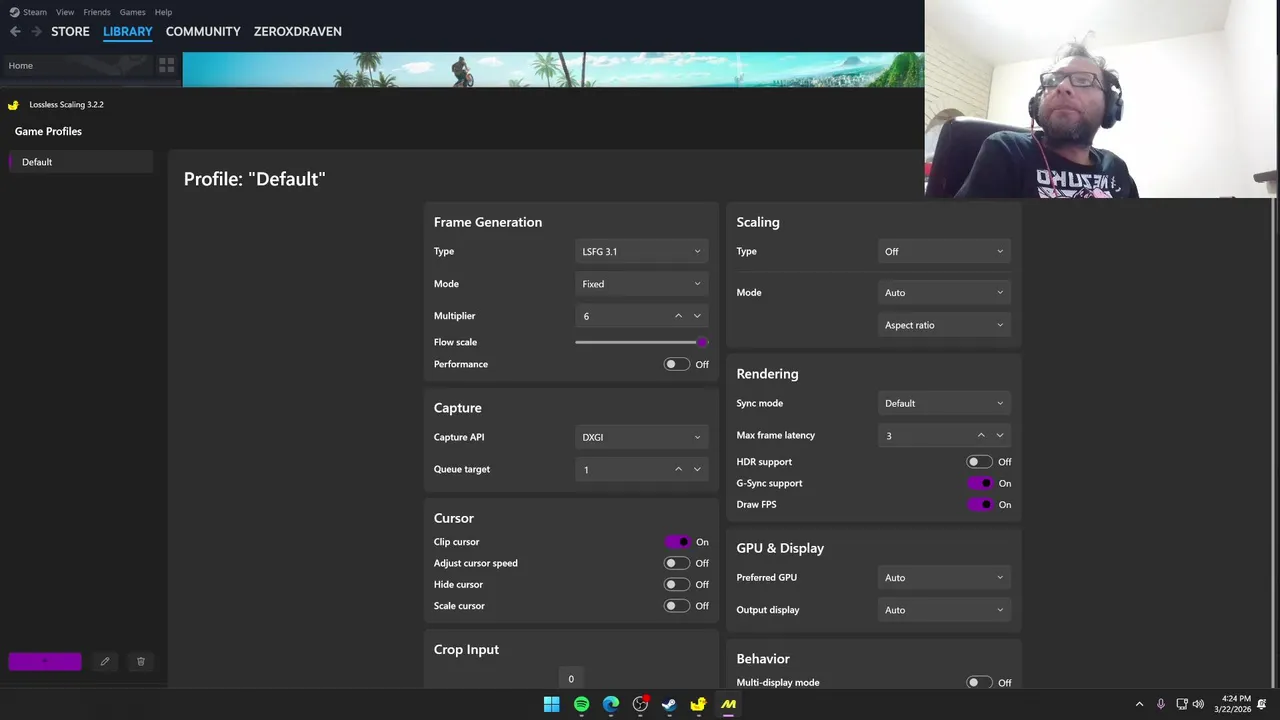This screenshot has width=1280, height=720.
Task: Open Microsoft Edge from the taskbar
Action: point(611,704)
